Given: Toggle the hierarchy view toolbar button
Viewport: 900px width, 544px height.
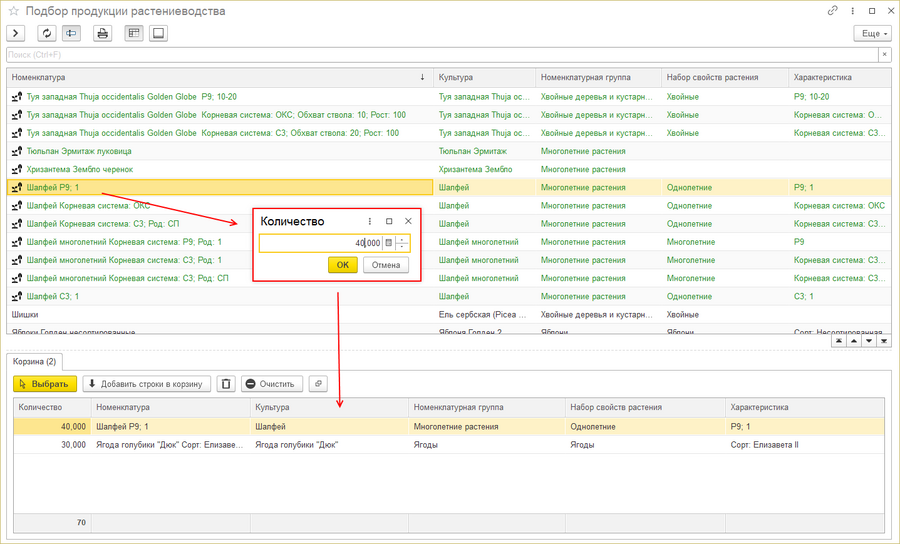Looking at the screenshot, I should click(x=72, y=33).
